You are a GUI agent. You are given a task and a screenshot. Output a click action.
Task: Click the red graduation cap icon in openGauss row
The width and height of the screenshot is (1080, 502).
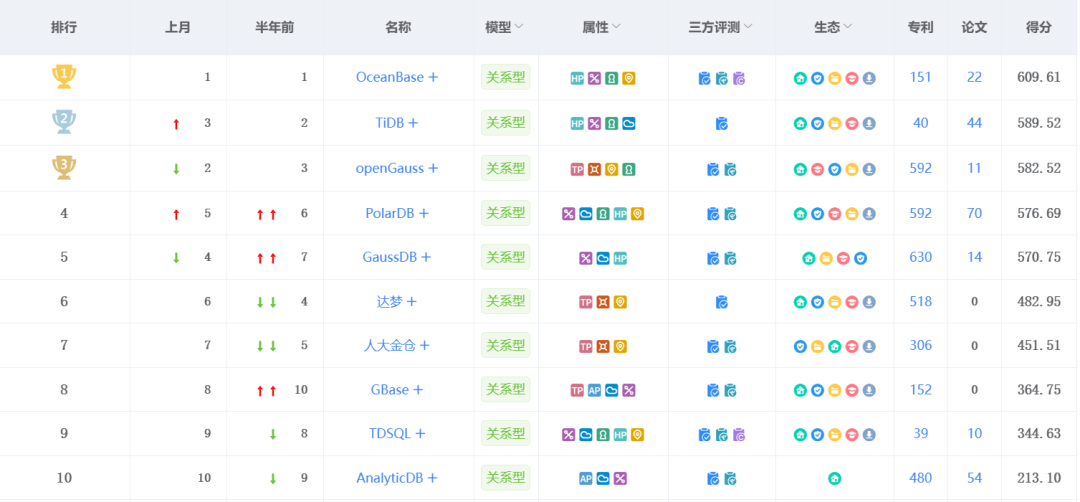click(x=817, y=169)
